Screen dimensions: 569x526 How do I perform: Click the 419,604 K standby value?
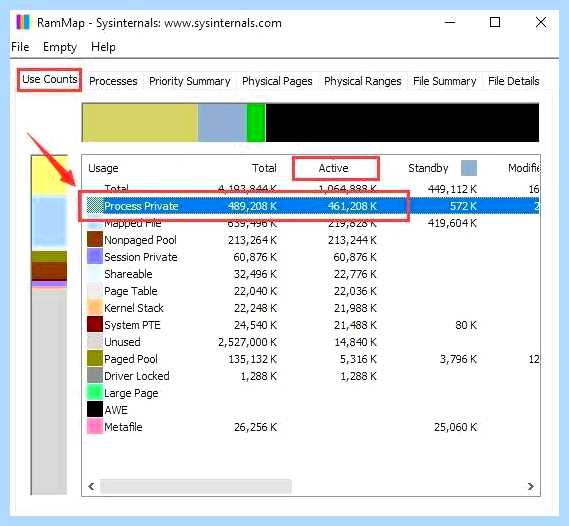point(452,223)
